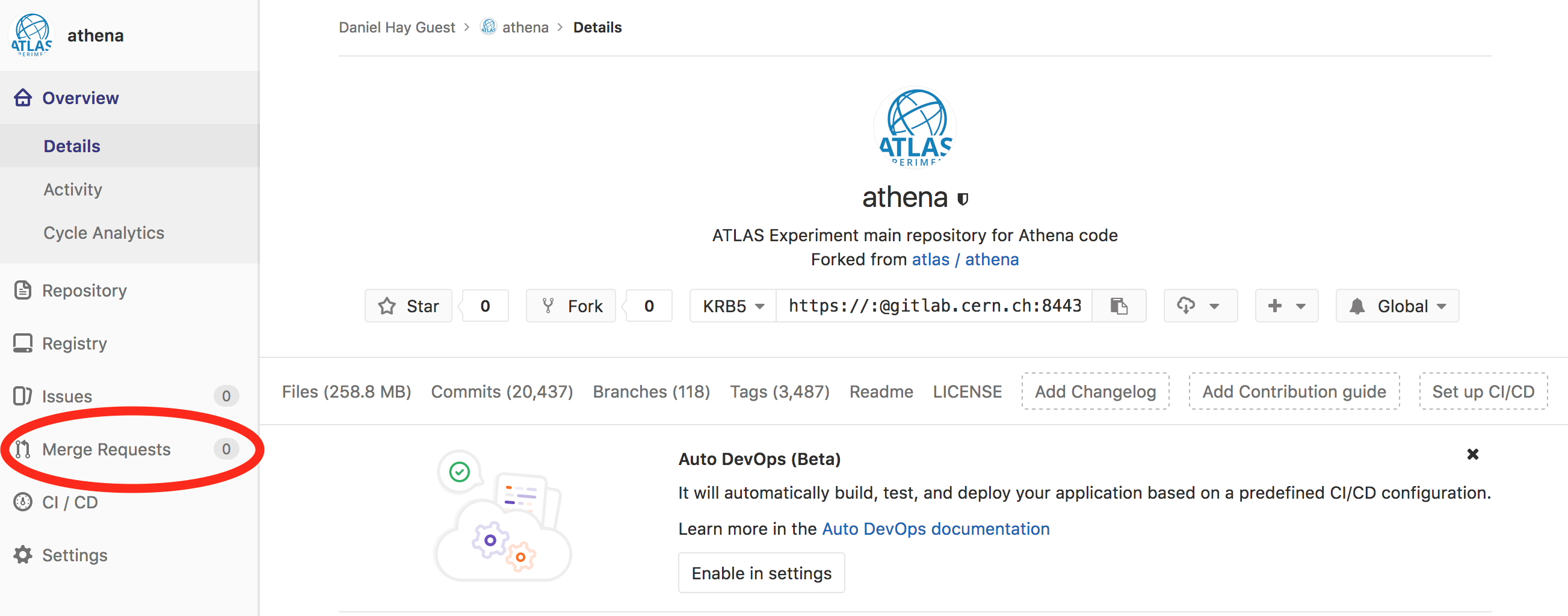Screen dimensions: 1568x616
Task: Click the large ATLAS project logo
Action: coord(915,127)
